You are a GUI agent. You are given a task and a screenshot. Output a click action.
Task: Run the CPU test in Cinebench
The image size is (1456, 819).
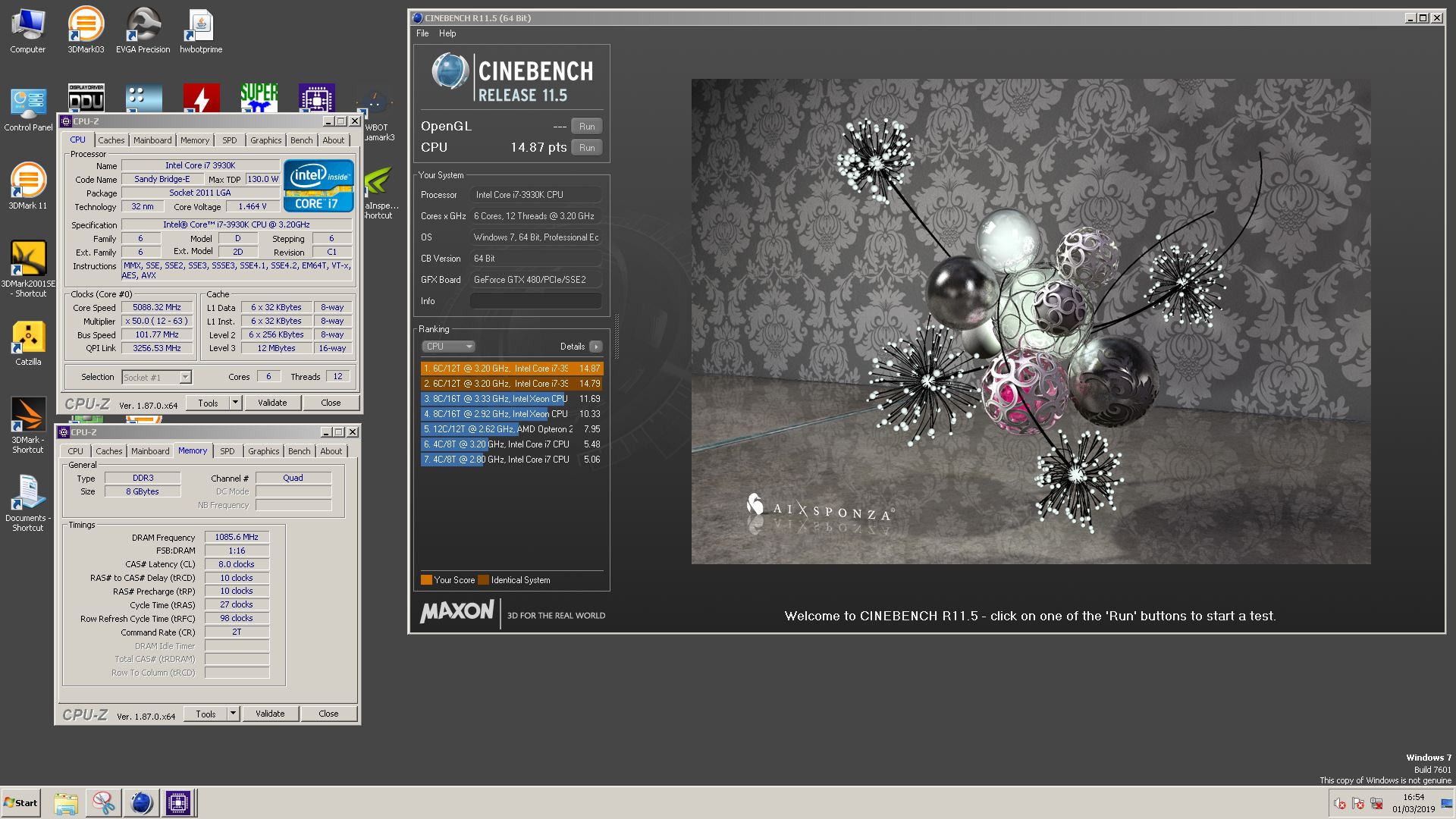(587, 148)
